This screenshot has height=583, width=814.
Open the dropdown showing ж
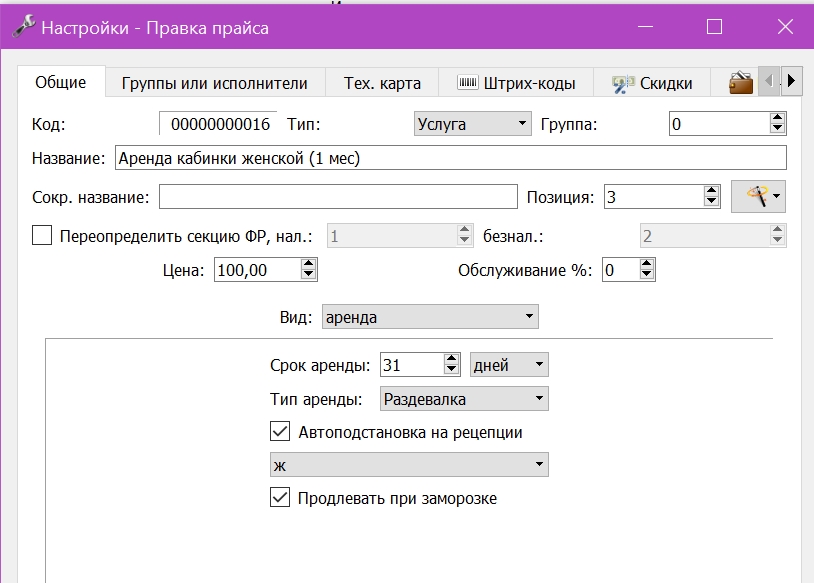[409, 464]
